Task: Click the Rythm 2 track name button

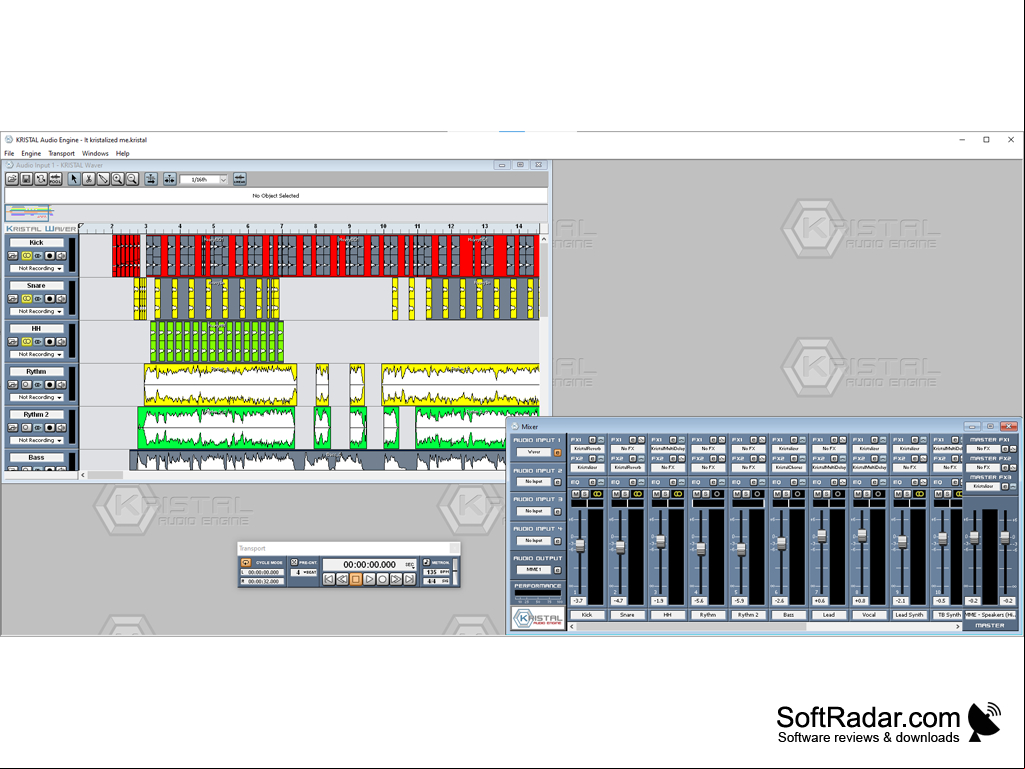Action: pyautogui.click(x=36, y=415)
